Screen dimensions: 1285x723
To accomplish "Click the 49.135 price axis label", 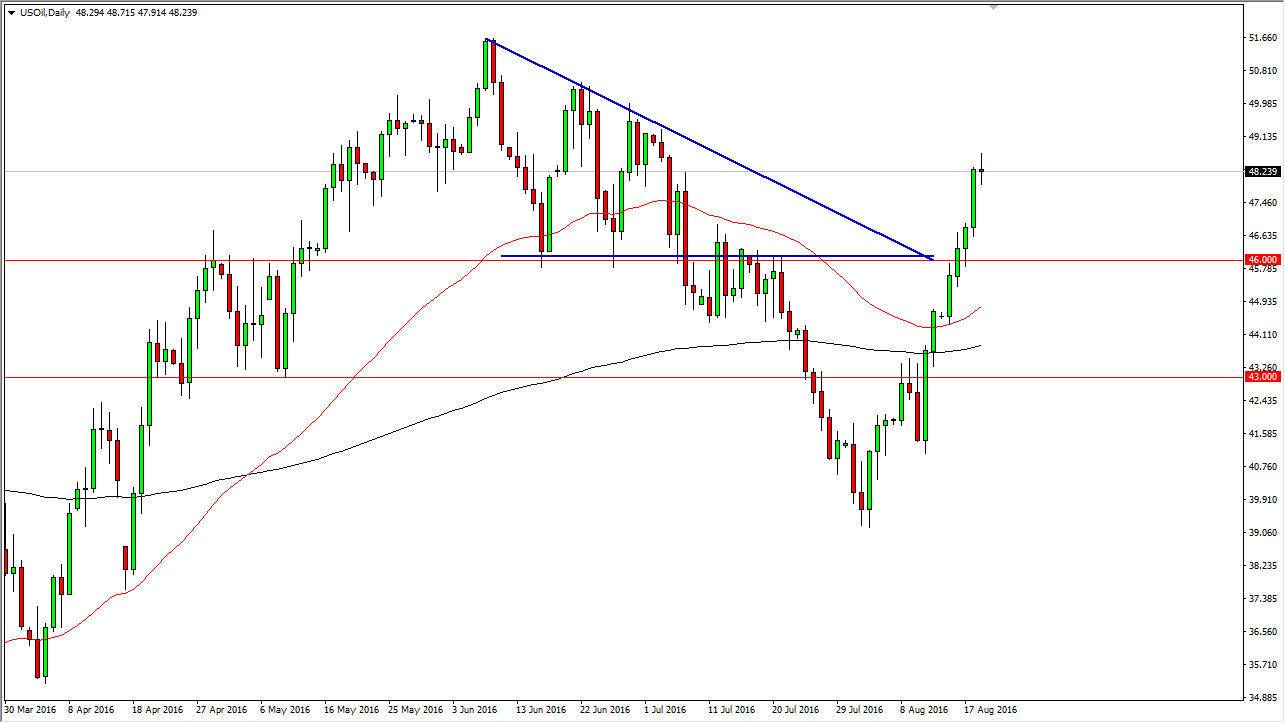I will [x=1263, y=137].
